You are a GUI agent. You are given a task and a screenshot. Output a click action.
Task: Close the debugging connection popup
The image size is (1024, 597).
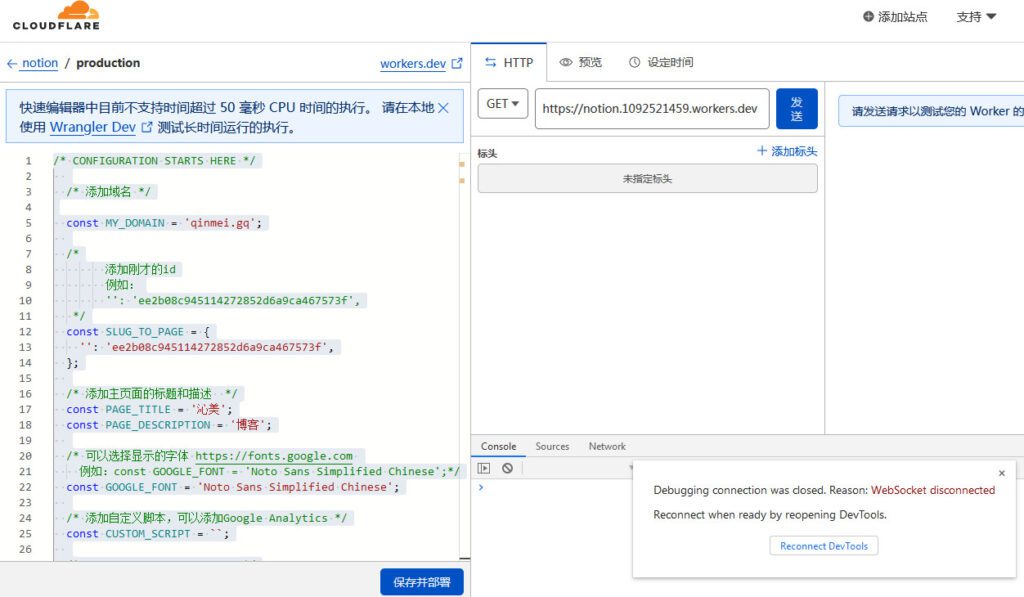click(1002, 473)
